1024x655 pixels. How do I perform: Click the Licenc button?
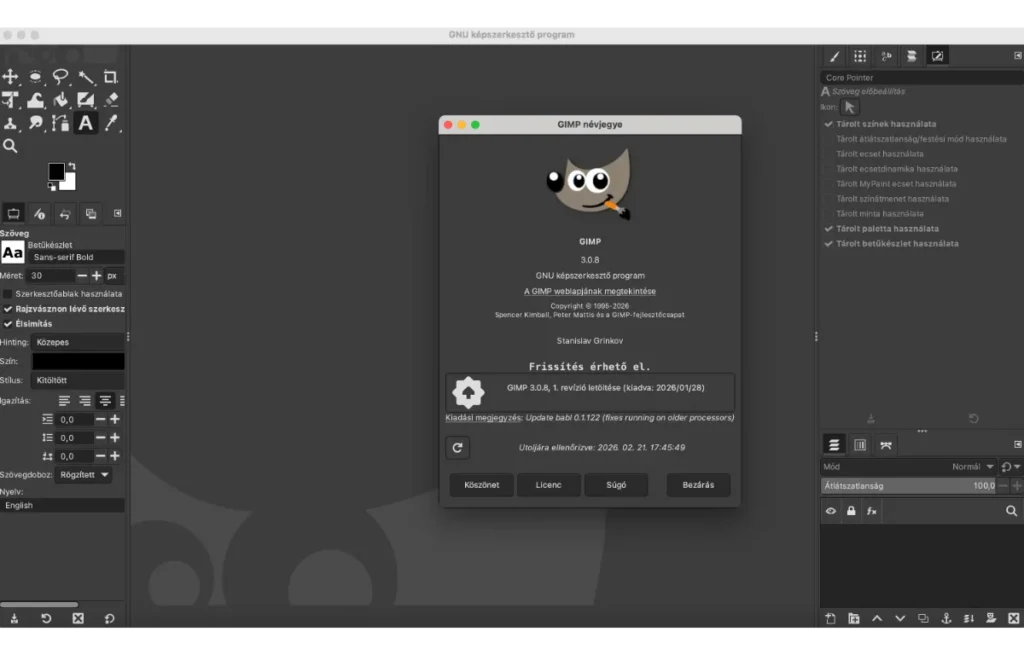pos(549,485)
